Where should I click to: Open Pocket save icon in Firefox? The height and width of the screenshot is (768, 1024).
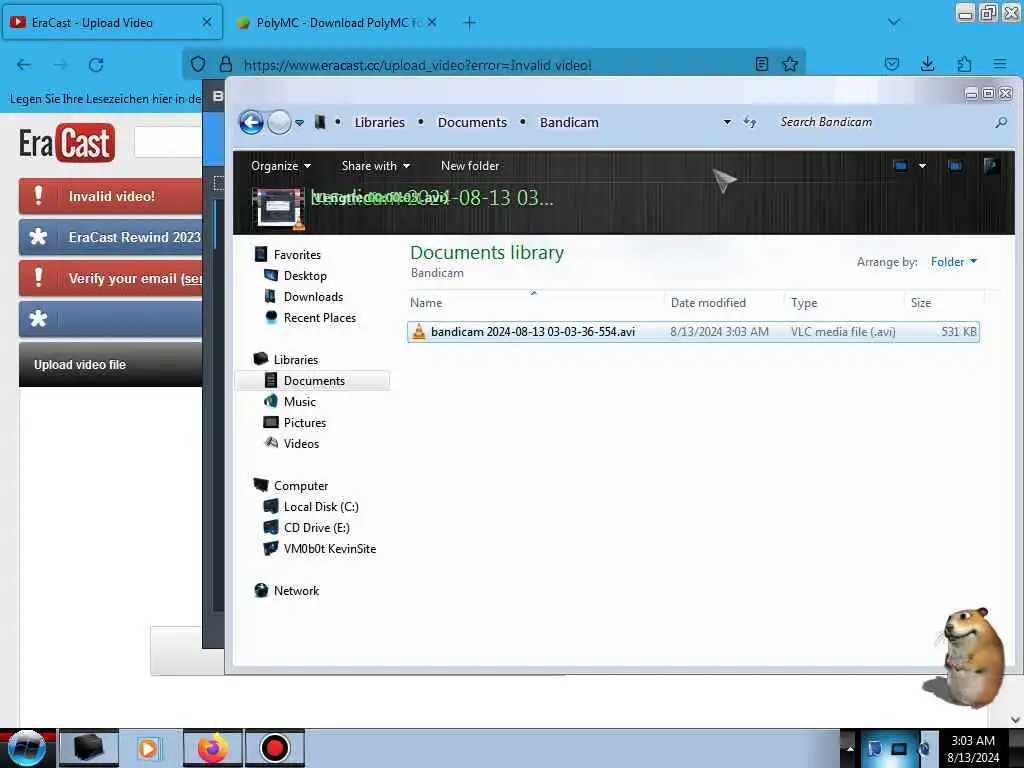(x=891, y=64)
